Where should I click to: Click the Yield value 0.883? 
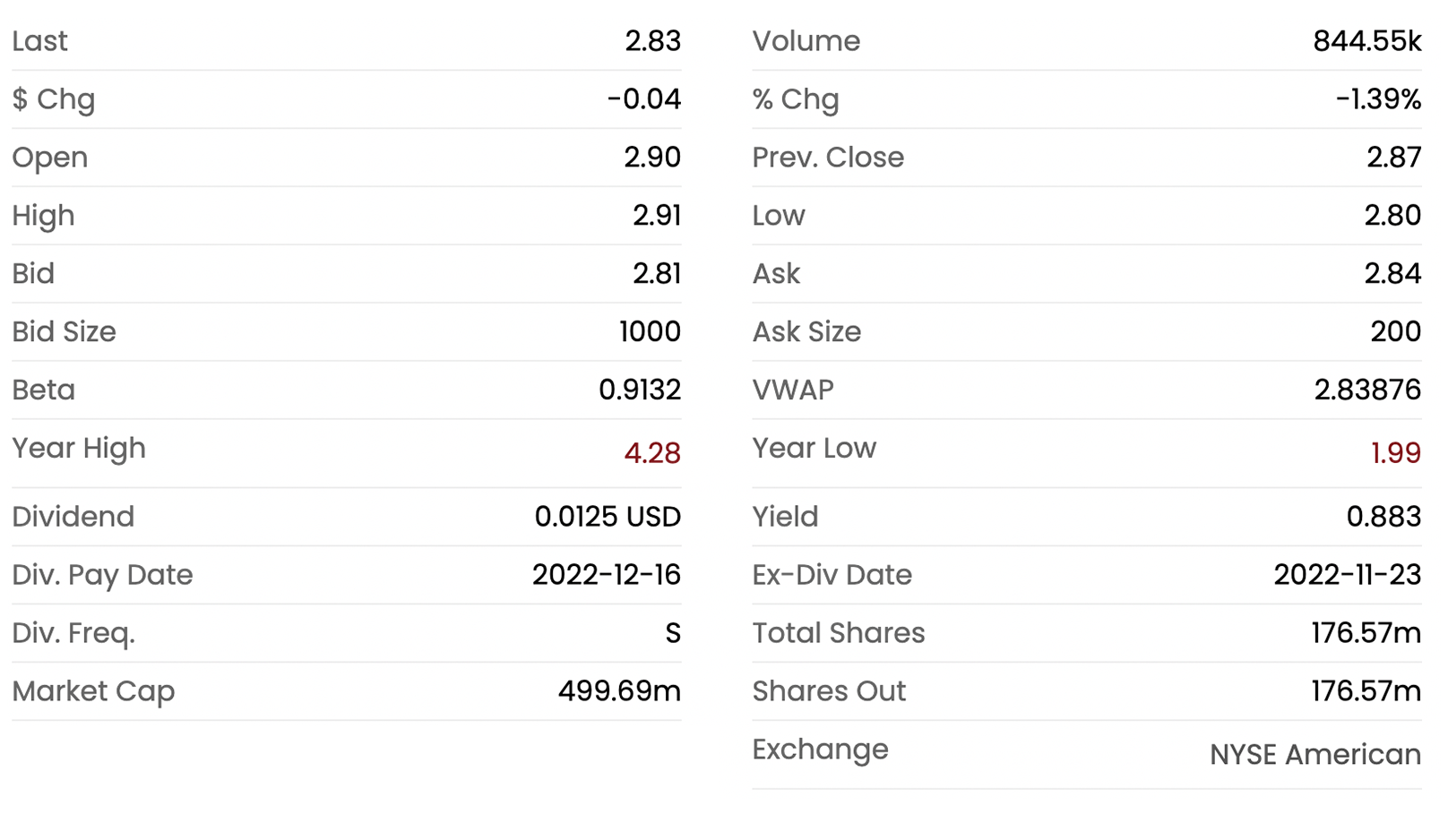pyautogui.click(x=1383, y=517)
